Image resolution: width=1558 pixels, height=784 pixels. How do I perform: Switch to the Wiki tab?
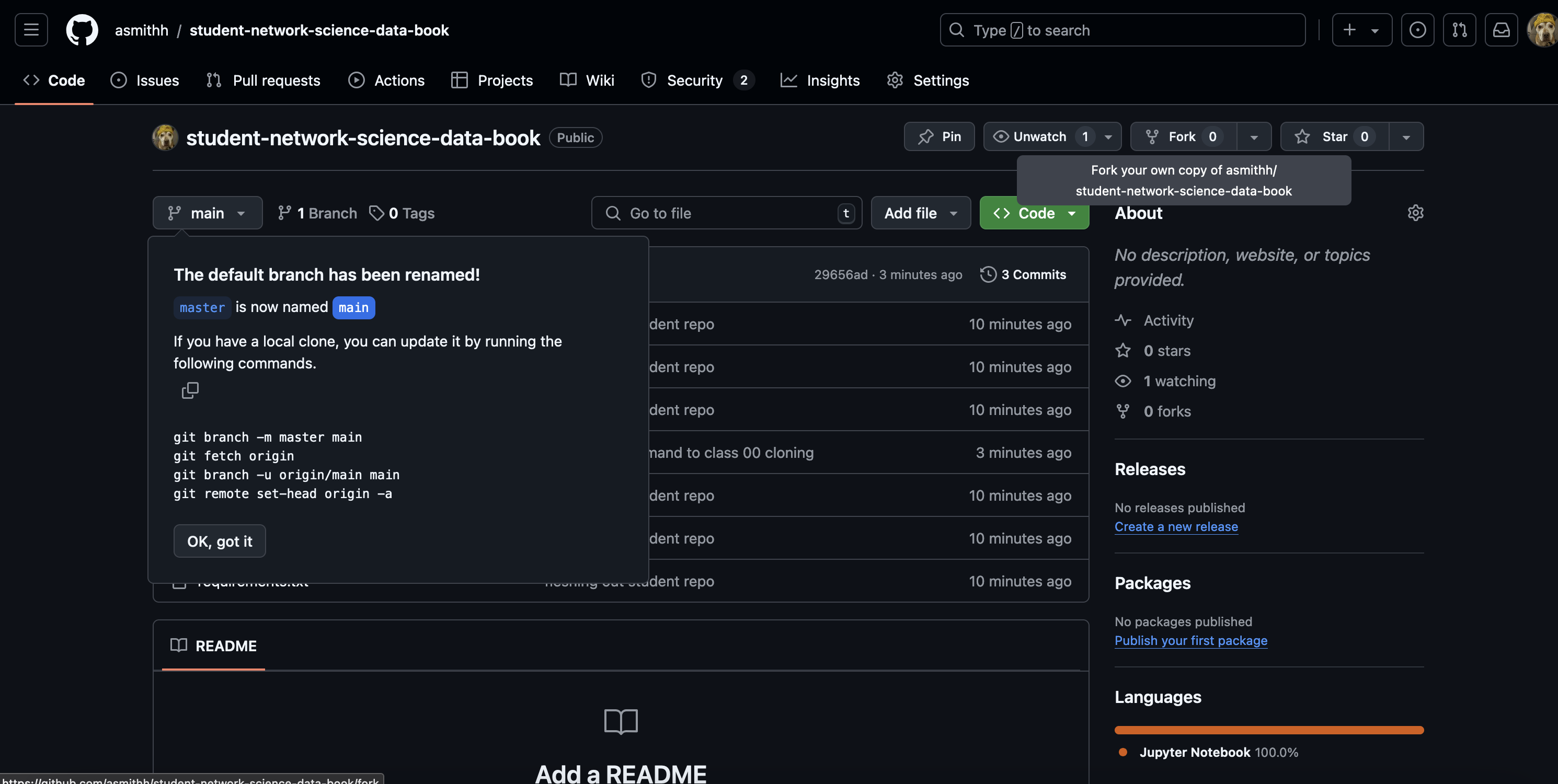tap(587, 80)
